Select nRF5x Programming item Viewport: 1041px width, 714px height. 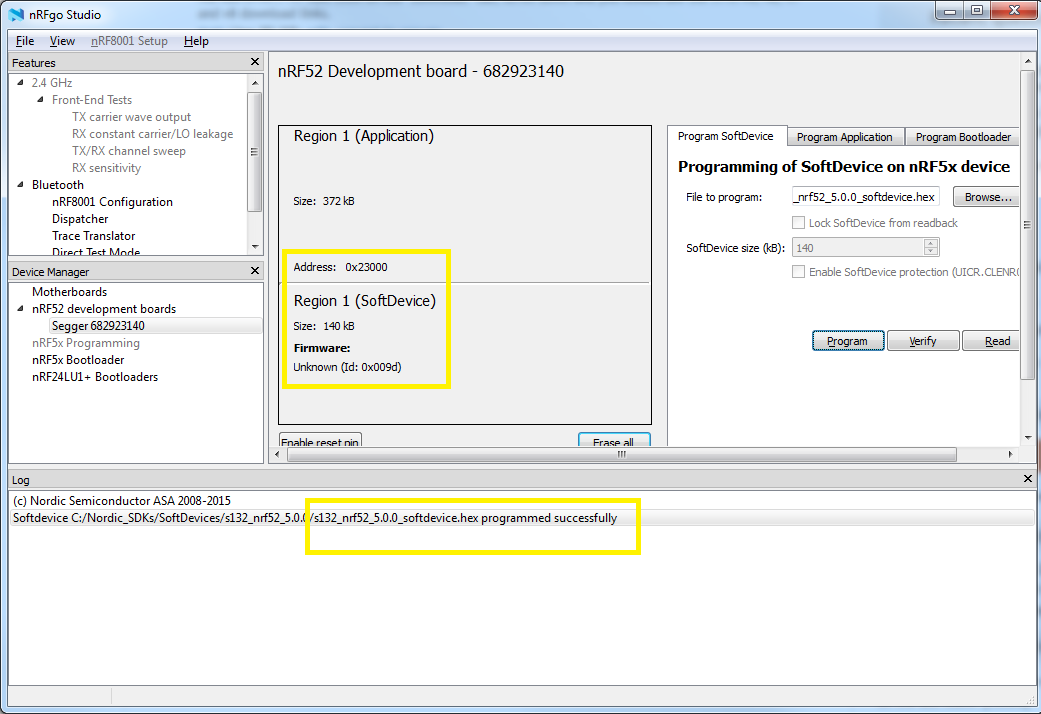tap(86, 343)
